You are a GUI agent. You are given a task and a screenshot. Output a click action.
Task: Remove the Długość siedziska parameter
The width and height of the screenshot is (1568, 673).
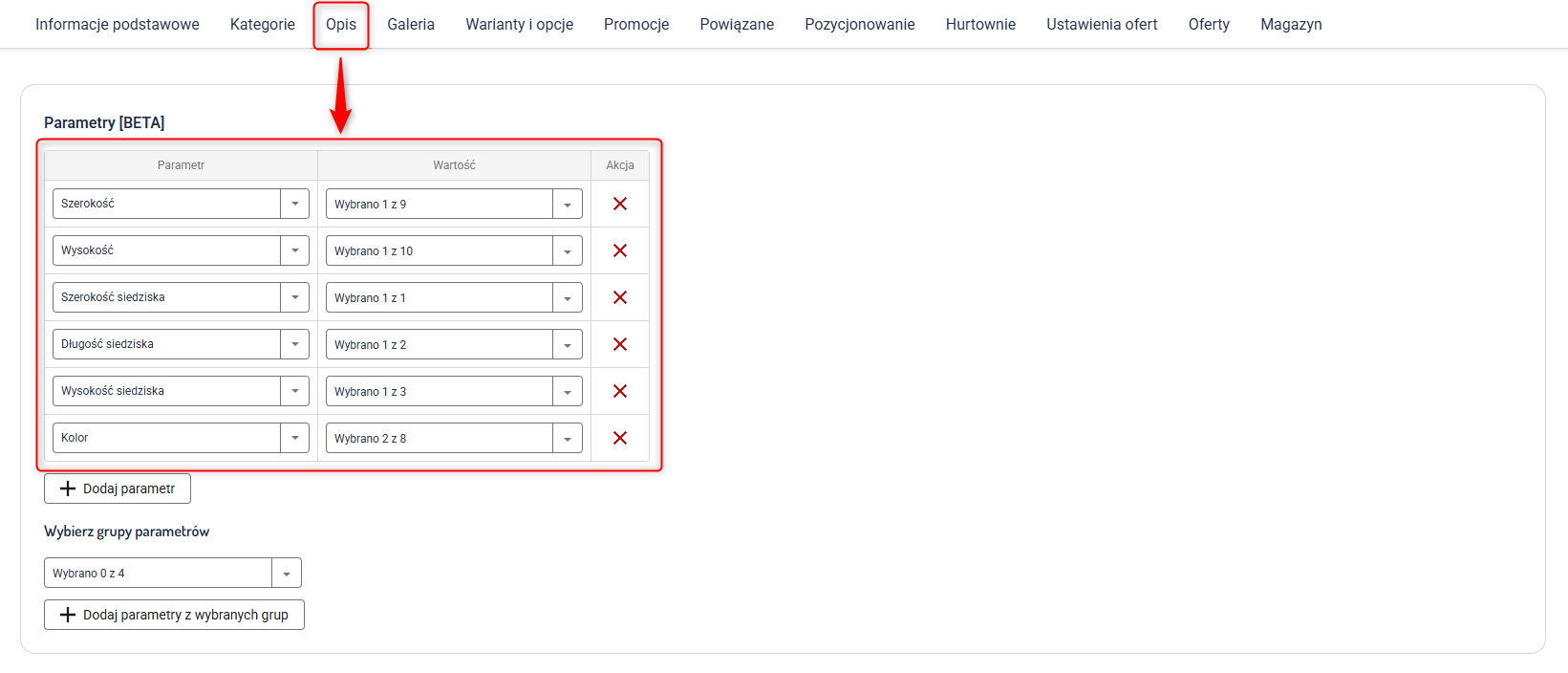[620, 344]
